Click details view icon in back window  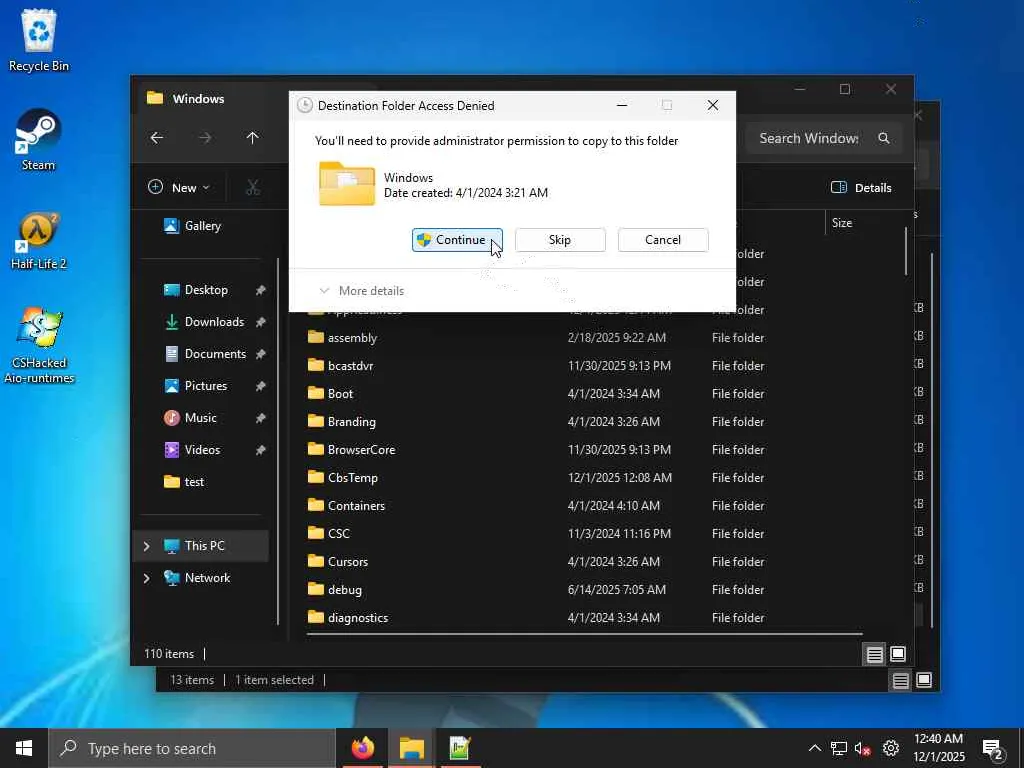point(901,681)
